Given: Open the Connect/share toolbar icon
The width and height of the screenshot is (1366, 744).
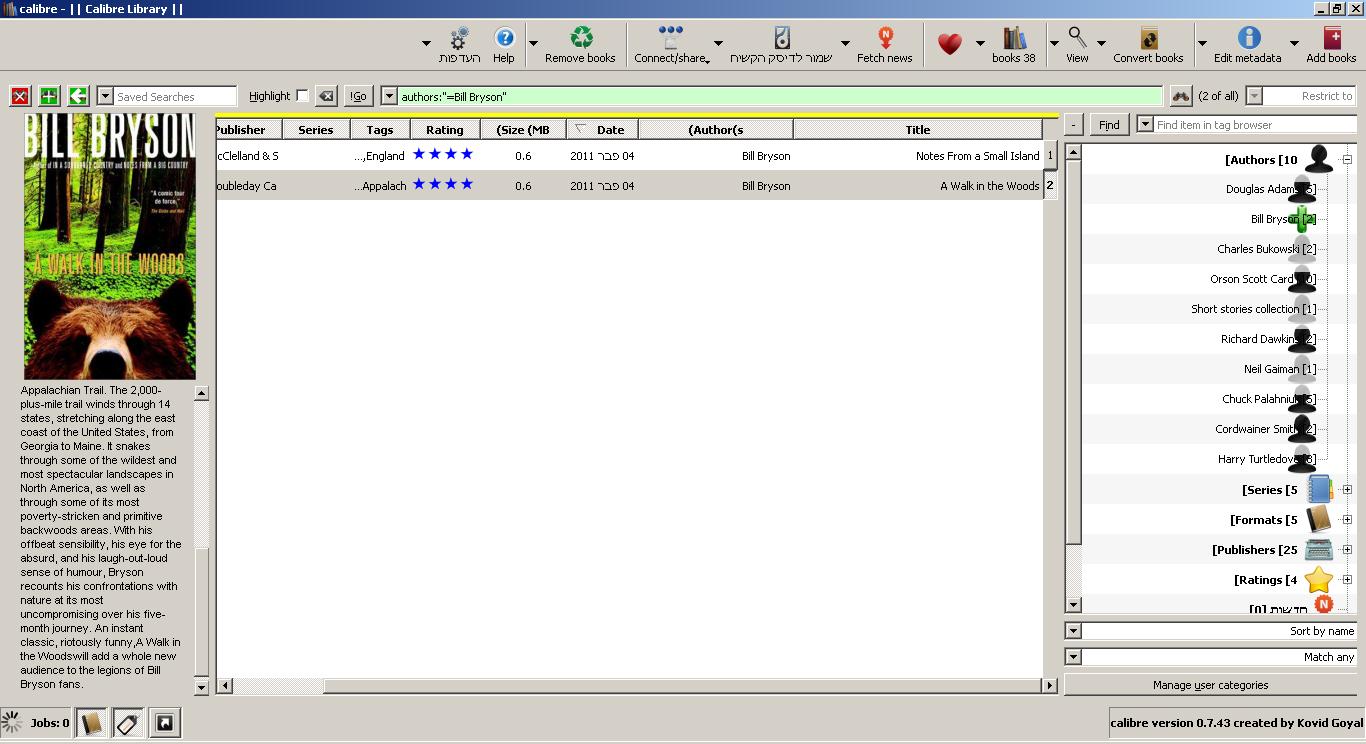Looking at the screenshot, I should (x=670, y=39).
